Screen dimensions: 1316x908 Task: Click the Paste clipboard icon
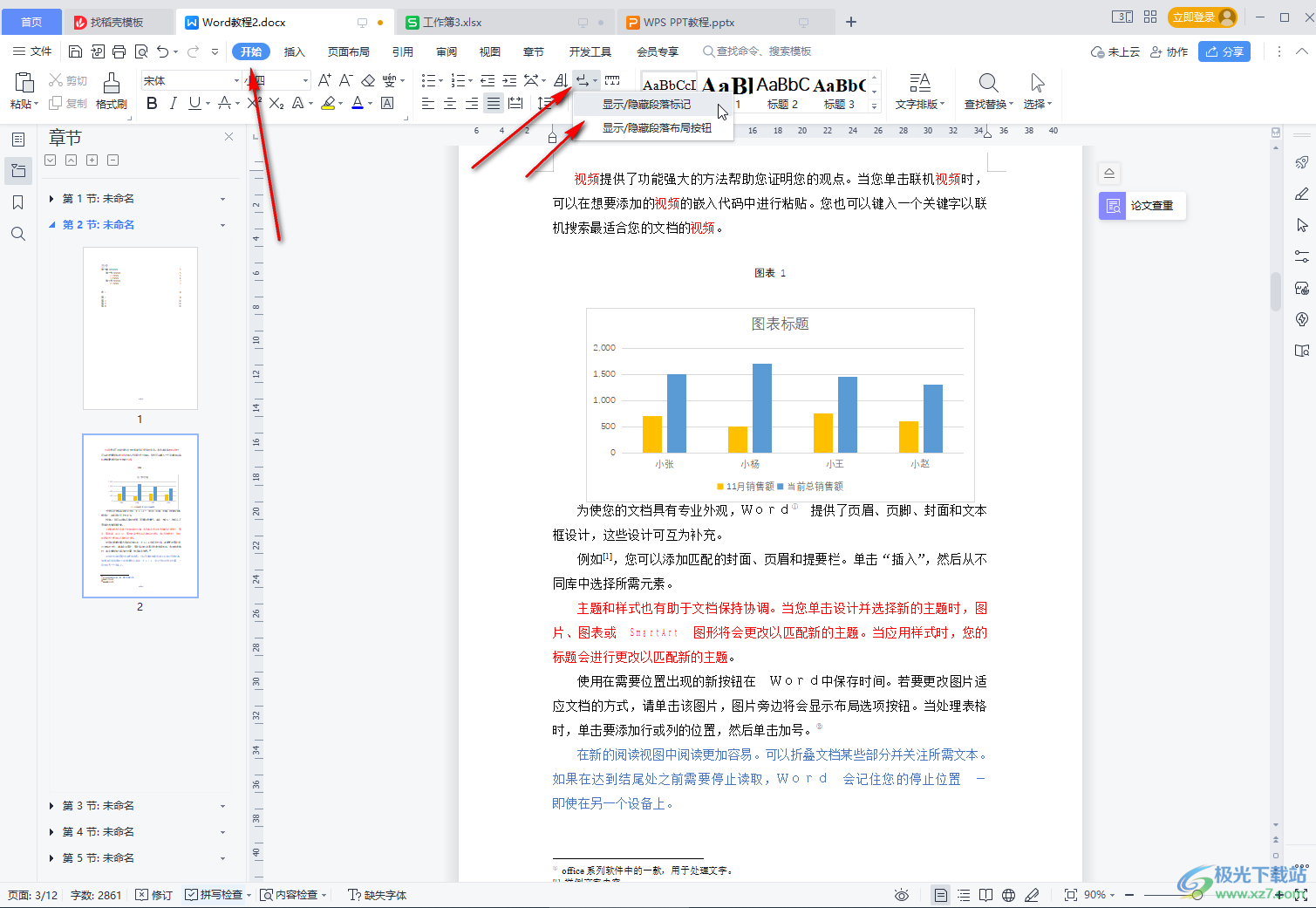click(24, 83)
